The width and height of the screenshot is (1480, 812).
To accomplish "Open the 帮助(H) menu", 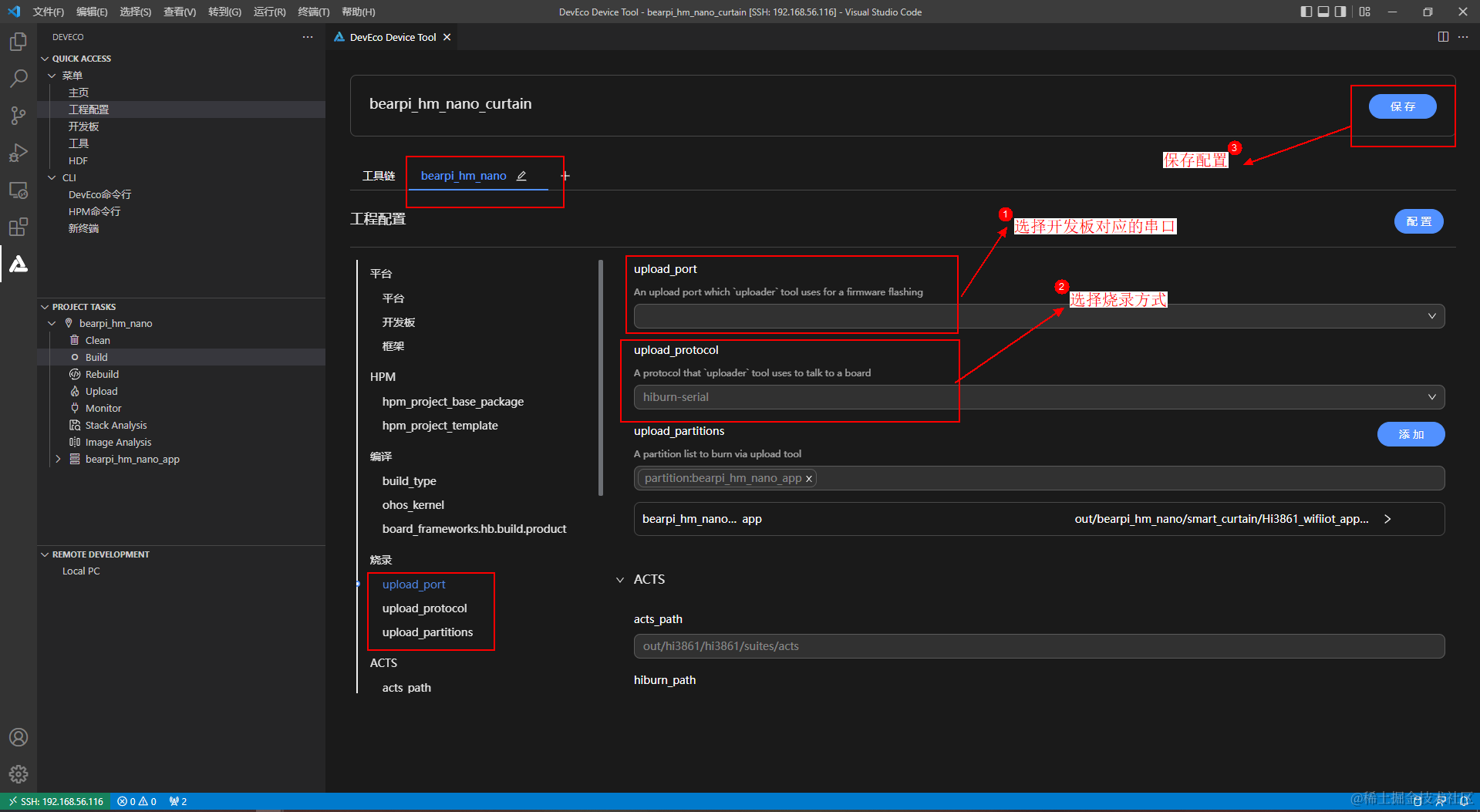I will pos(358,12).
